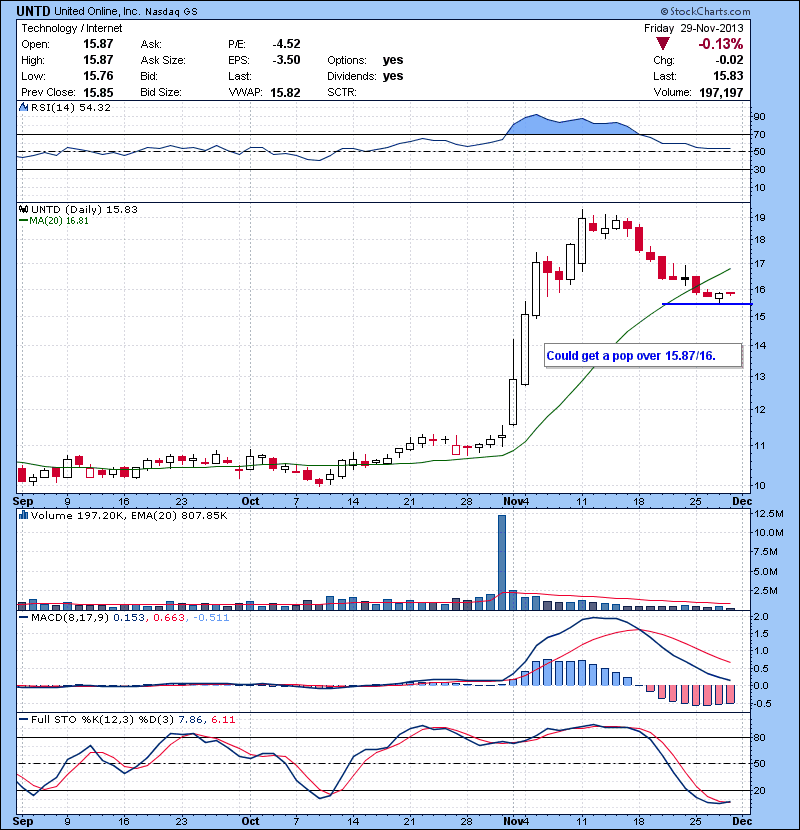Image resolution: width=800 pixels, height=830 pixels.
Task: Click the Friday 29-Nov-2013 date
Action: point(694,28)
